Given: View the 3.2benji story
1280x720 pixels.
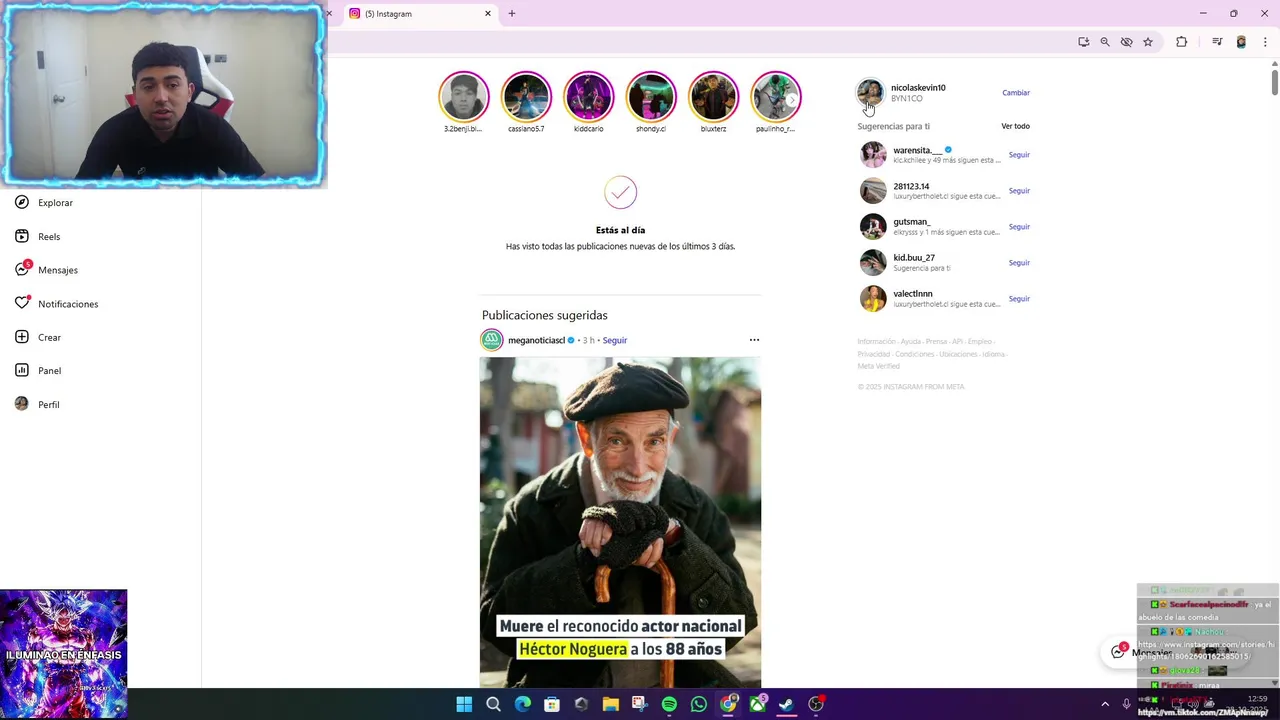Looking at the screenshot, I should click(463, 97).
